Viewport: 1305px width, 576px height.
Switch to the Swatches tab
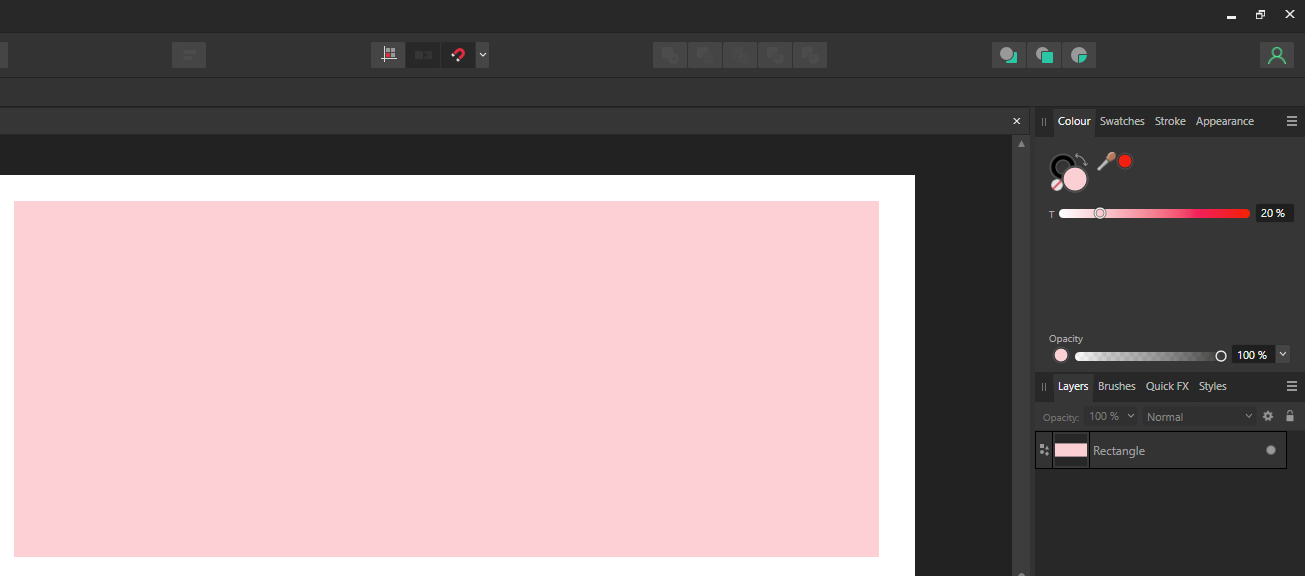[1122, 121]
